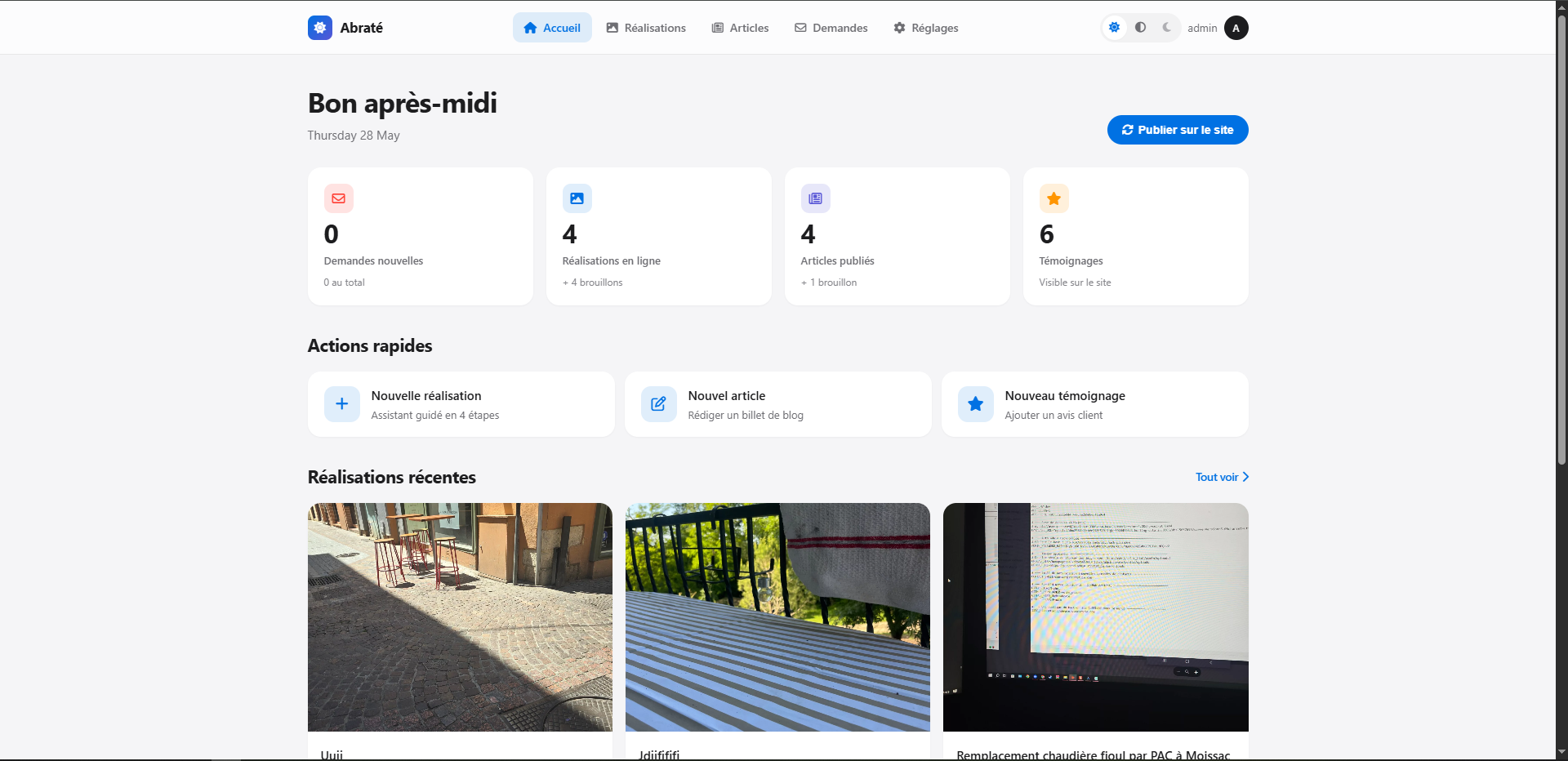The image size is (1568, 761).
Task: Expand Tout voir chevron for réalisations
Action: (1245, 477)
